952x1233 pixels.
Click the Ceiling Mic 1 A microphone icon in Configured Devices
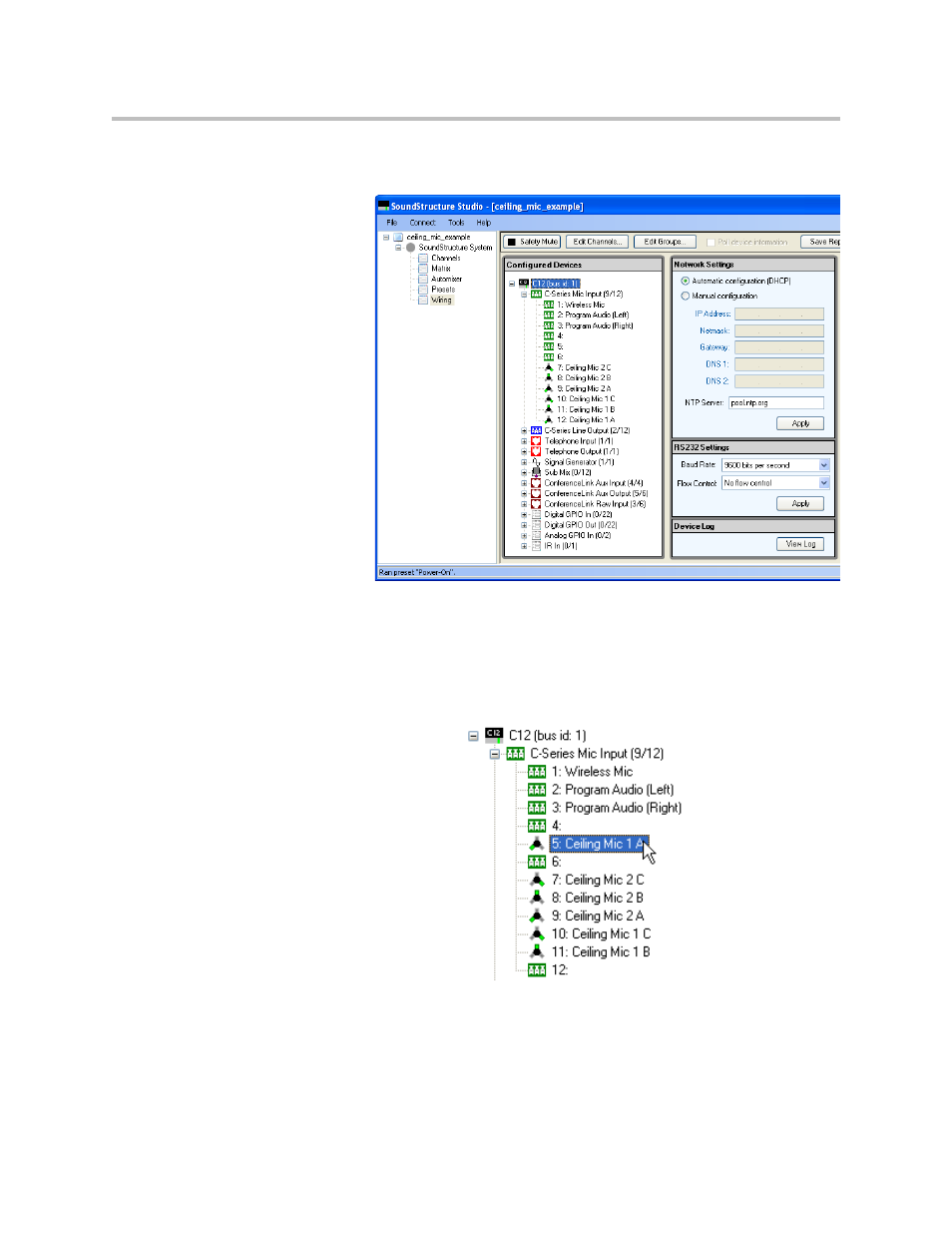click(x=549, y=419)
